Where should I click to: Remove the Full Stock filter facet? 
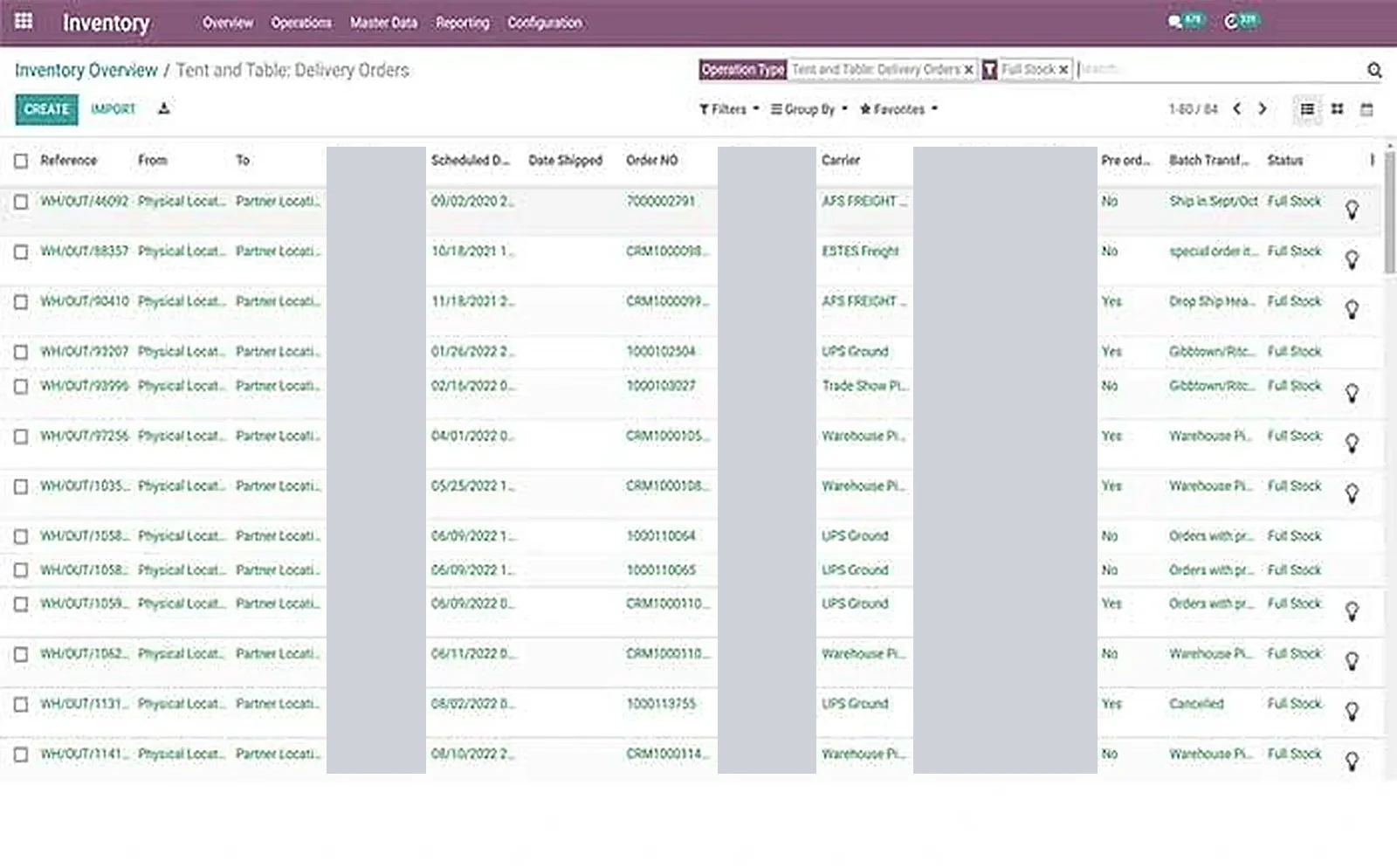1063,70
